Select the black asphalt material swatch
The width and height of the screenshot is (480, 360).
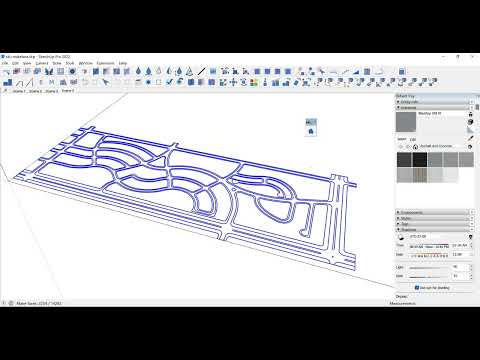420,160
